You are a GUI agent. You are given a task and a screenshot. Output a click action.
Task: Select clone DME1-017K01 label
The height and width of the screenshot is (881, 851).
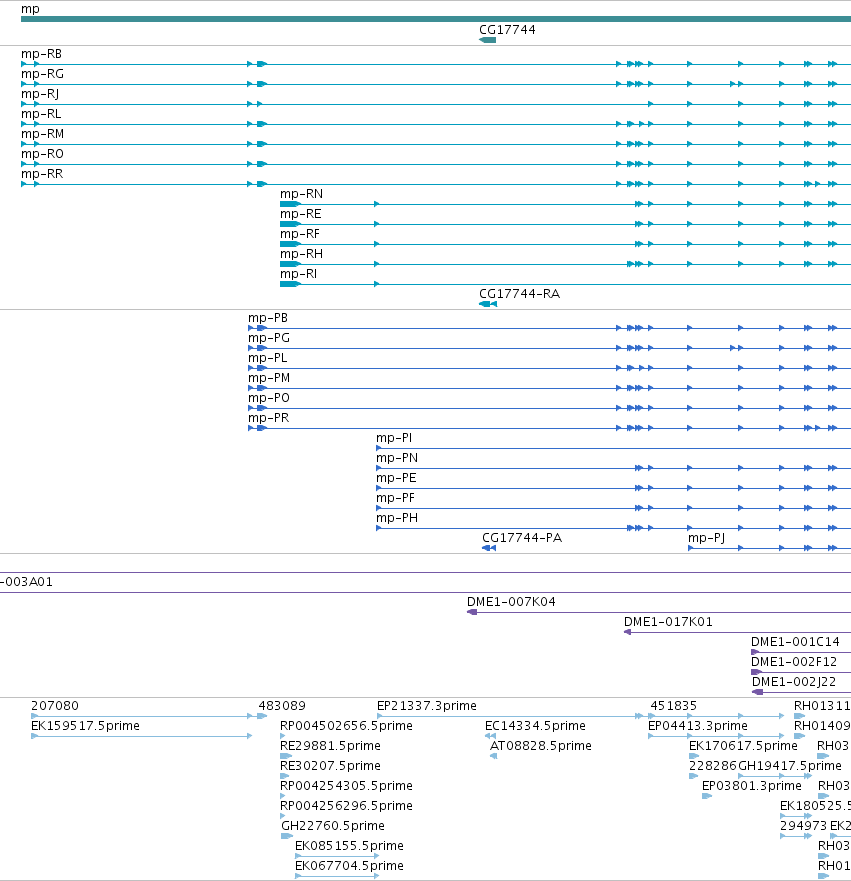(668, 622)
